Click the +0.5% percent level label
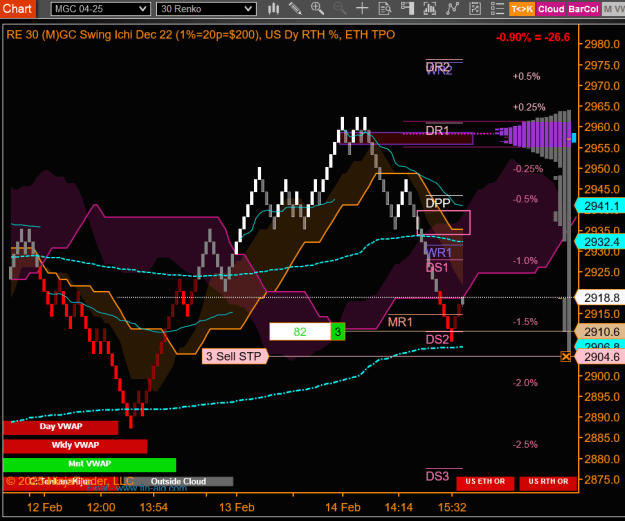The image size is (625, 521). [x=527, y=76]
